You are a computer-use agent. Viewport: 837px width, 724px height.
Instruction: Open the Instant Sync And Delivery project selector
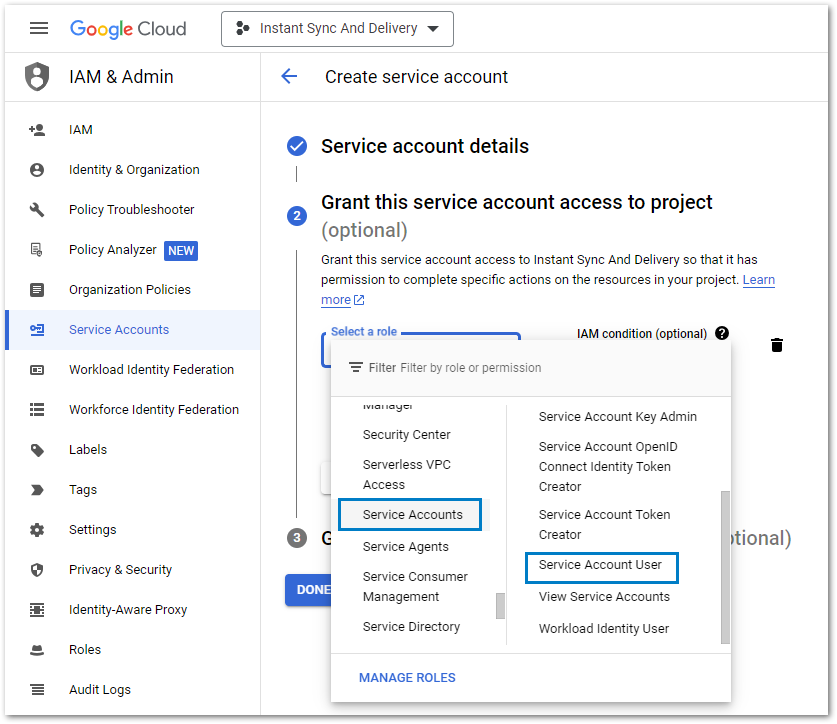pos(337,29)
